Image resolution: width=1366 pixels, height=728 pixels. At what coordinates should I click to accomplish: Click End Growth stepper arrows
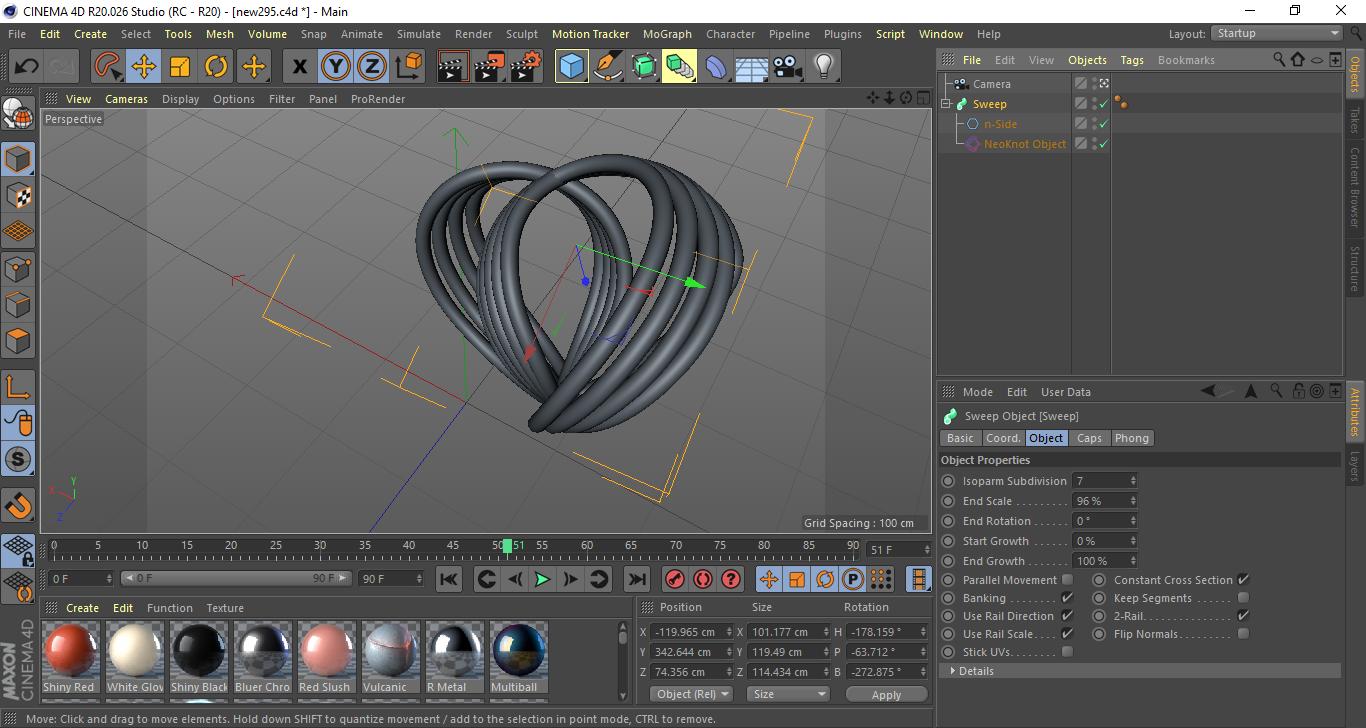coord(1133,561)
